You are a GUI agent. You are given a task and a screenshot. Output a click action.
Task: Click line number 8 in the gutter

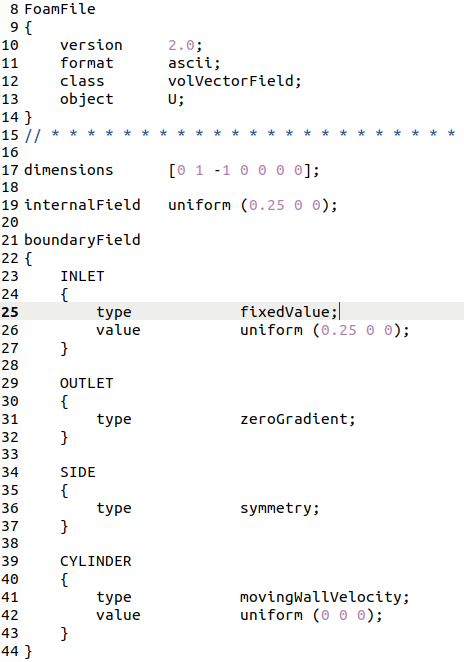(14, 9)
